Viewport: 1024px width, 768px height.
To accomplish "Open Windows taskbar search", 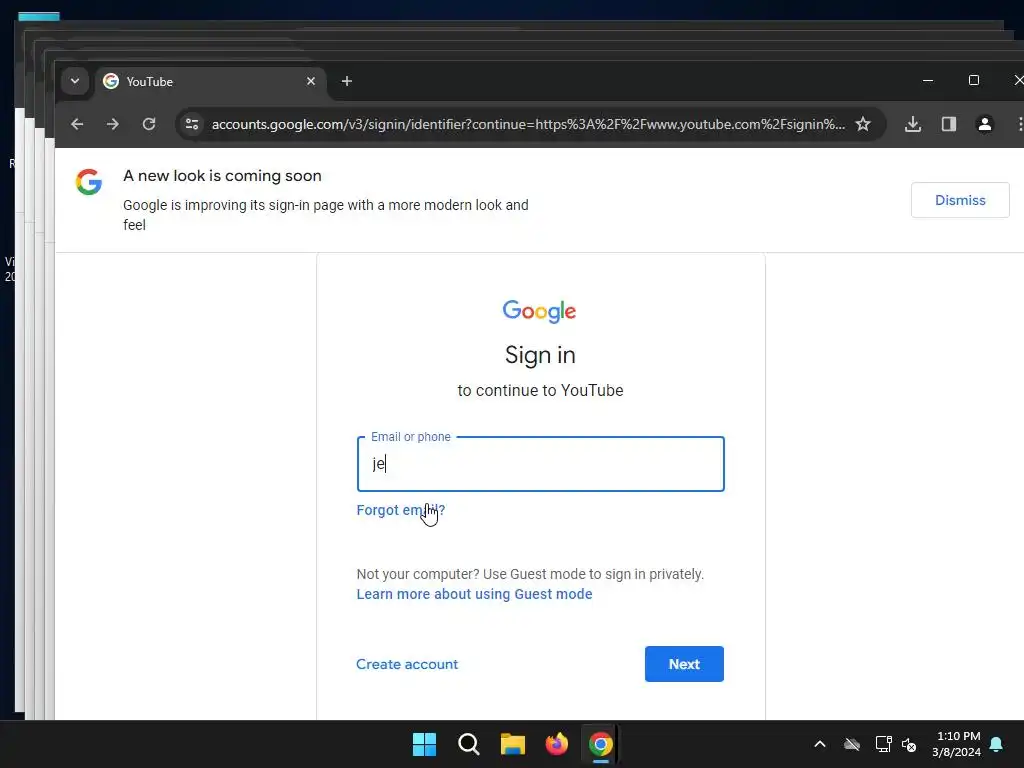I will point(468,744).
